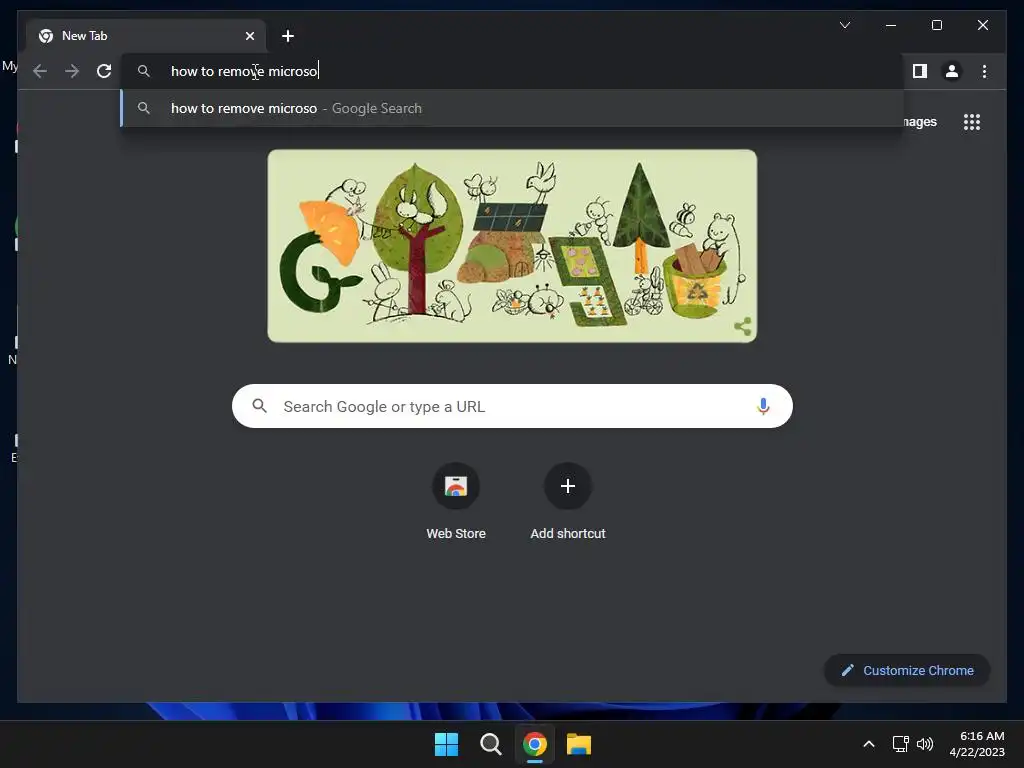Select the New Tab tab
The height and width of the screenshot is (768, 1024).
click(146, 36)
